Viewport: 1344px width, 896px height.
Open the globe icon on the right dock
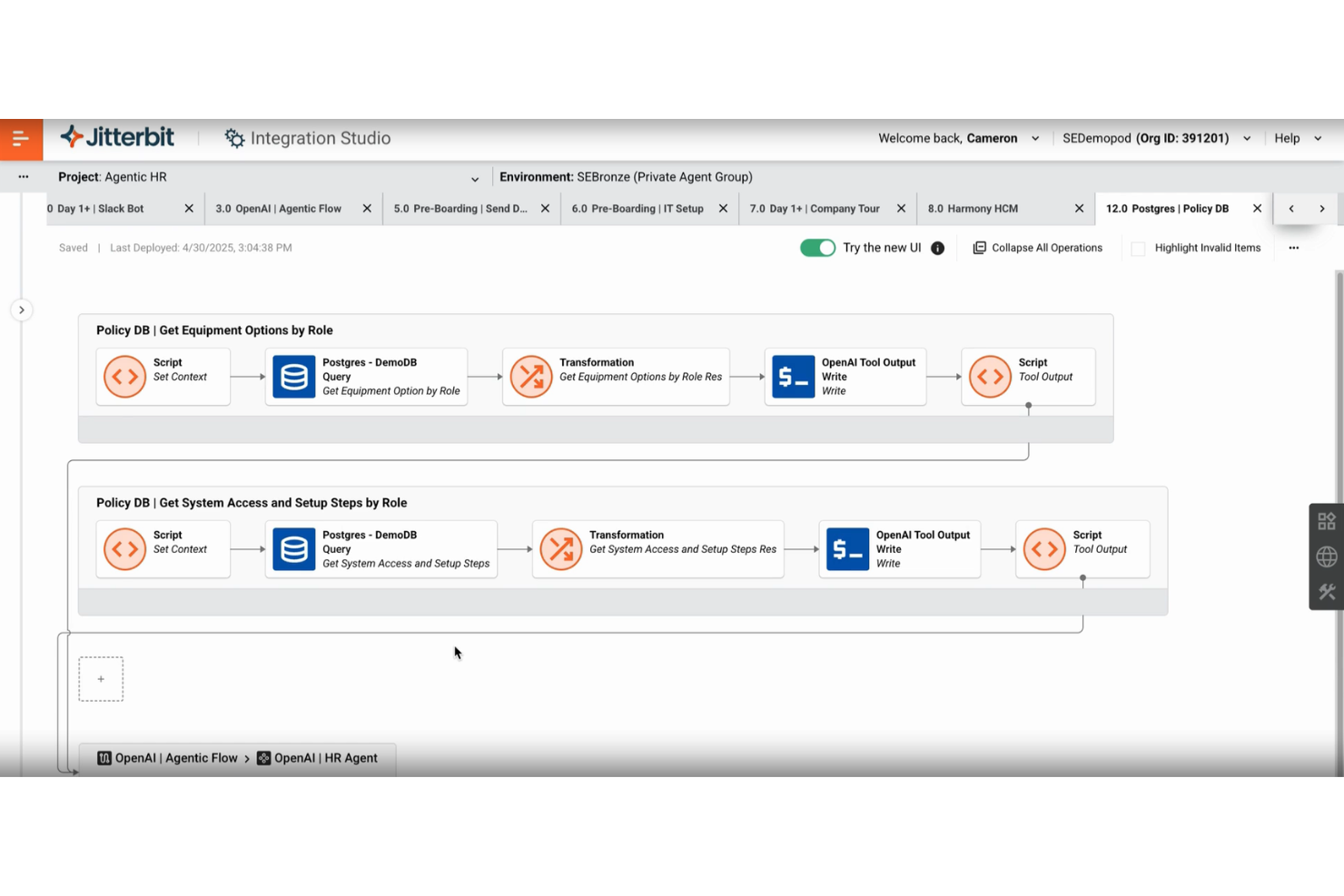click(1327, 556)
